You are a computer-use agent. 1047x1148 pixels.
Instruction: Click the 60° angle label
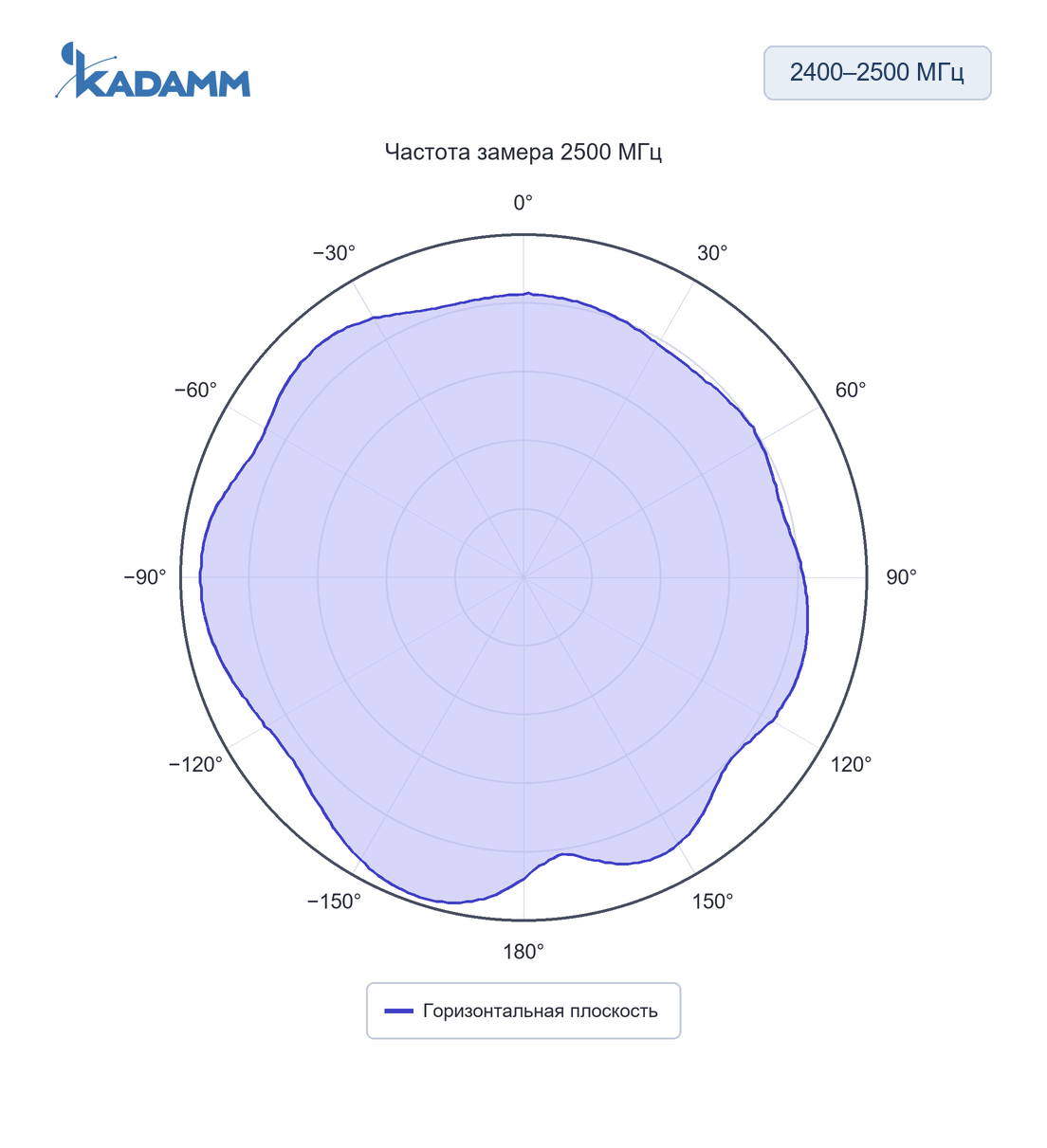pyautogui.click(x=851, y=390)
